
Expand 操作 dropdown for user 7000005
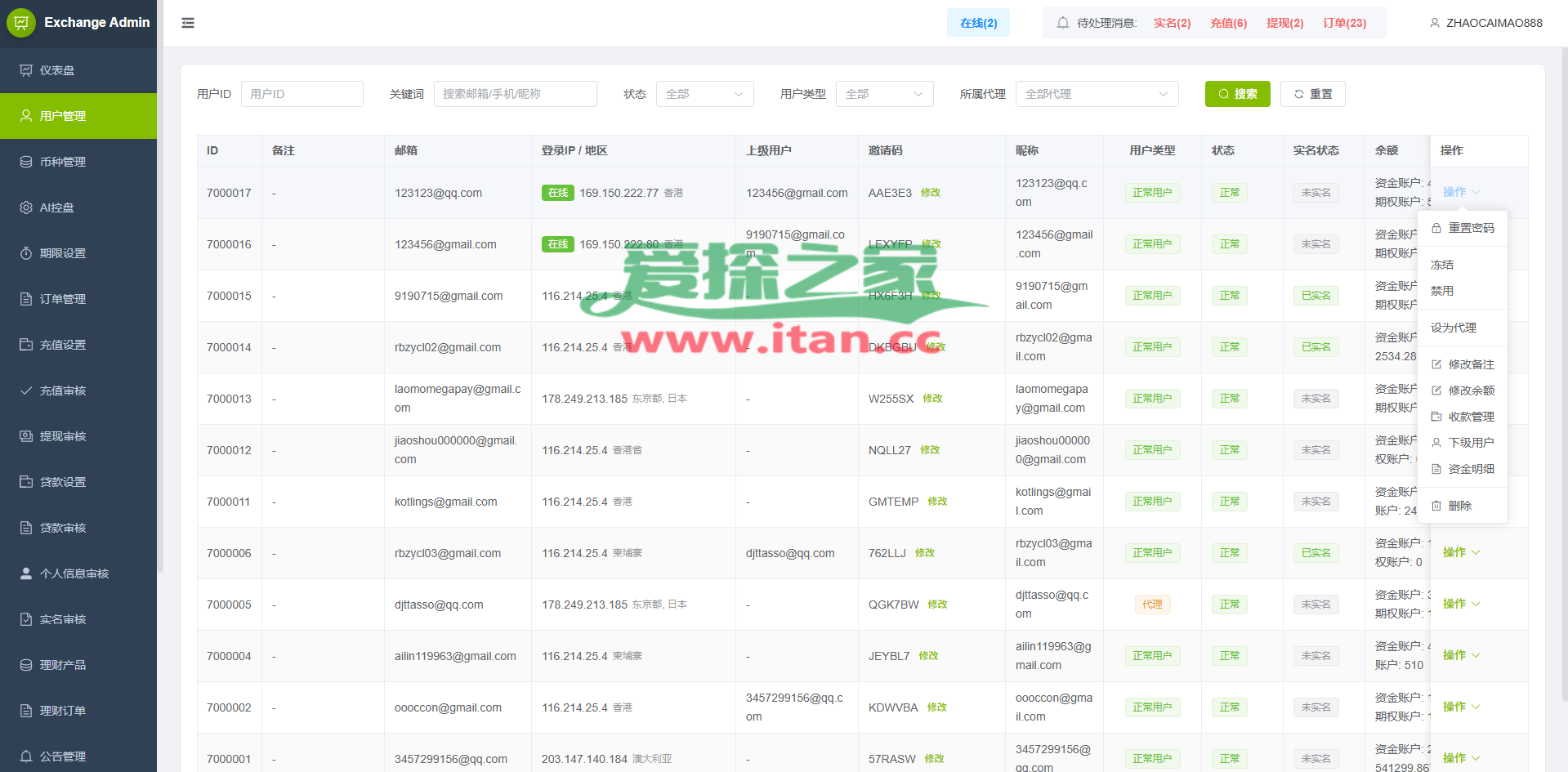pyautogui.click(x=1461, y=604)
